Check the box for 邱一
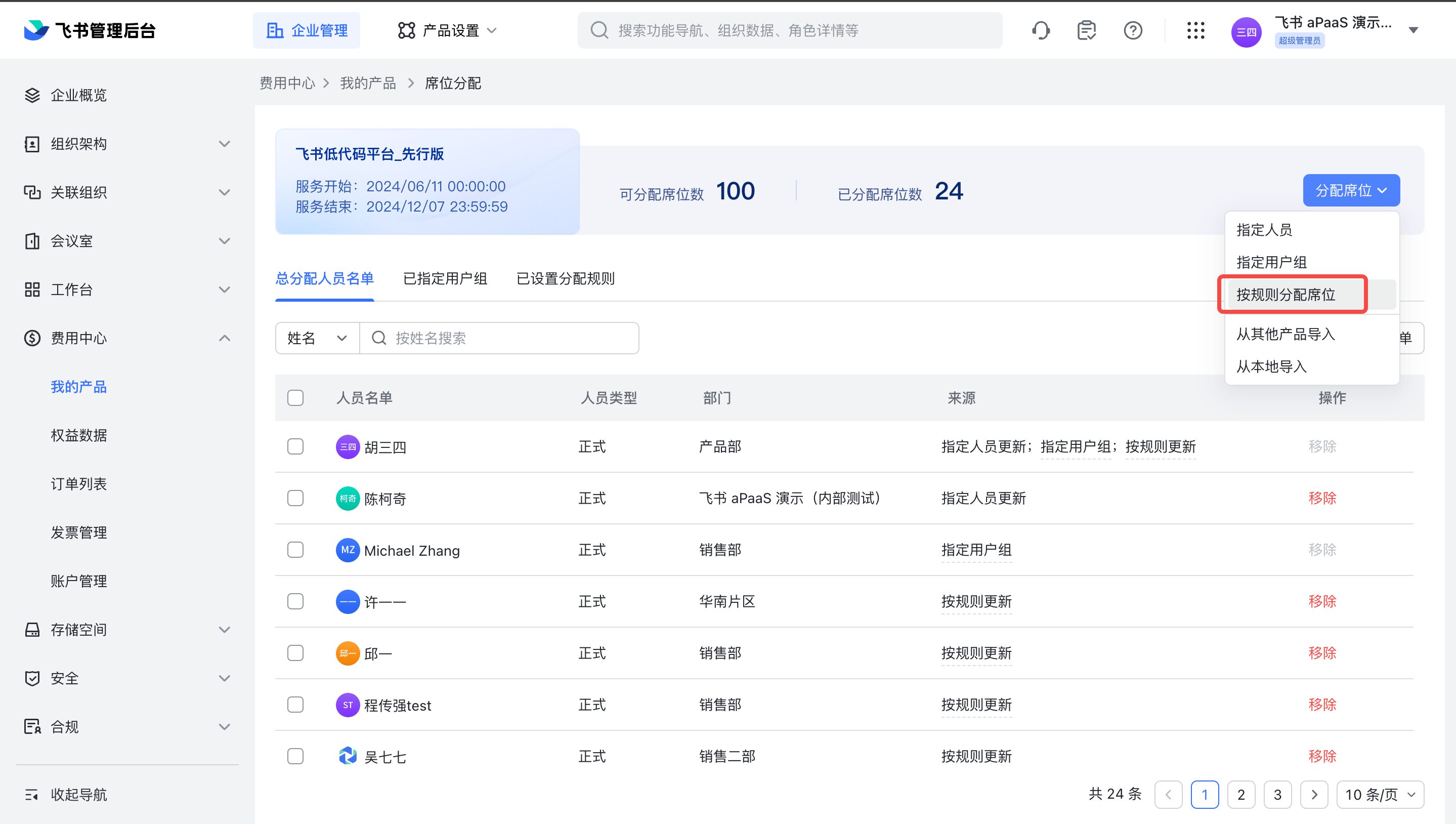The height and width of the screenshot is (824, 1456). click(x=295, y=652)
